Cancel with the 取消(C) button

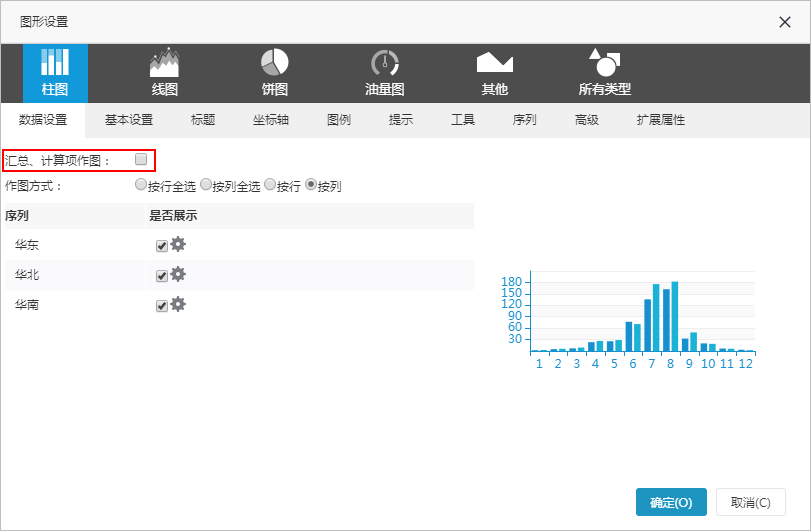750,502
